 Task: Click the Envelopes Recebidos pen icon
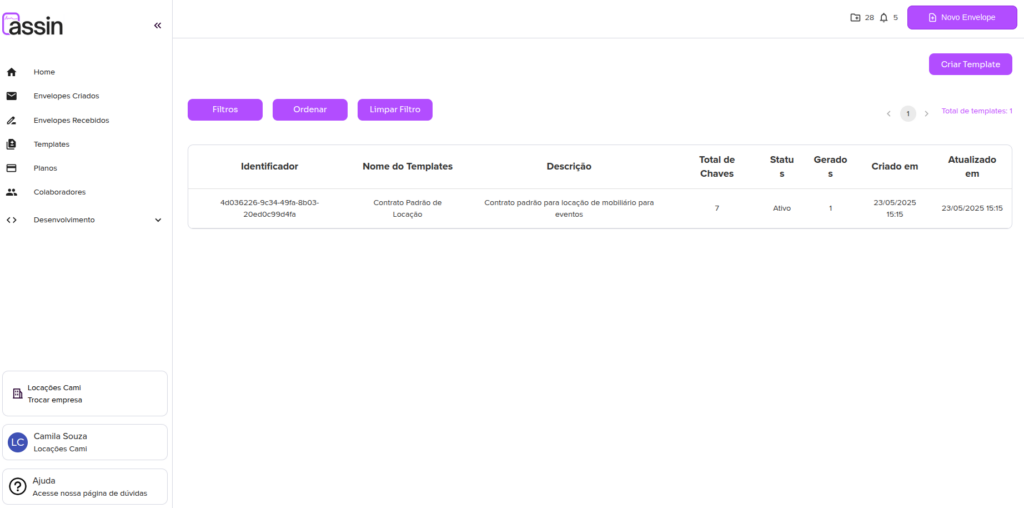12,120
